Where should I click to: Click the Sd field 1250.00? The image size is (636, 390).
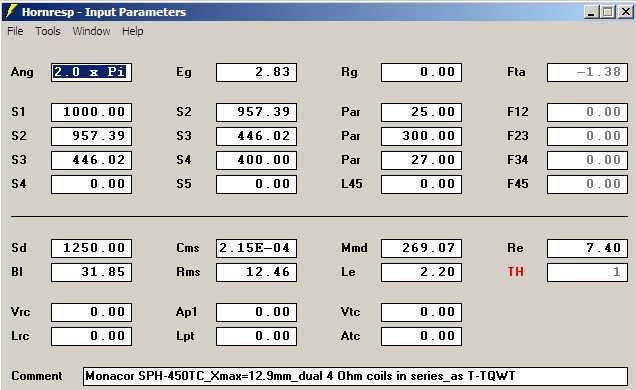point(91,249)
